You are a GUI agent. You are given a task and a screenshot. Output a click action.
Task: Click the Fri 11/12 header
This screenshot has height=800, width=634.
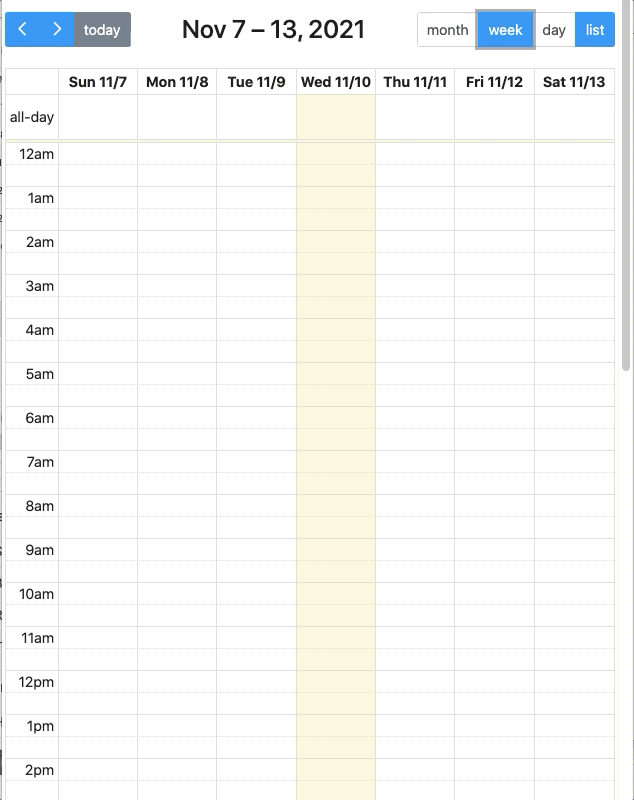coord(494,81)
